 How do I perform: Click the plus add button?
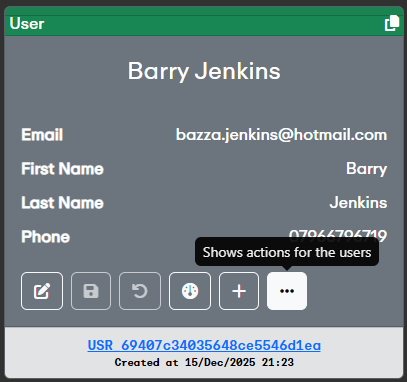coord(239,291)
